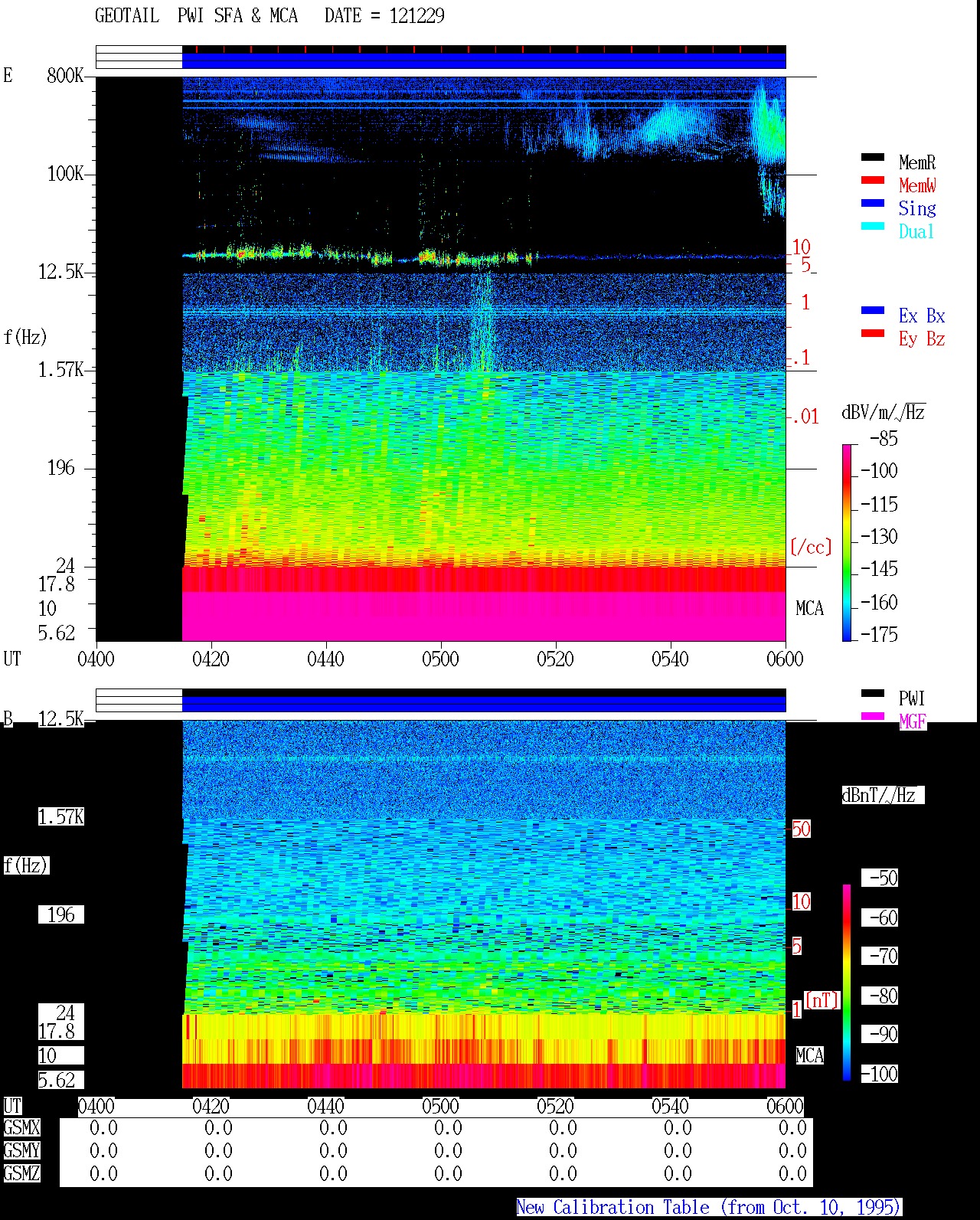The width and height of the screenshot is (980, 1220).
Task: Click the 17.8 label on E panel axis
Action: 56,584
